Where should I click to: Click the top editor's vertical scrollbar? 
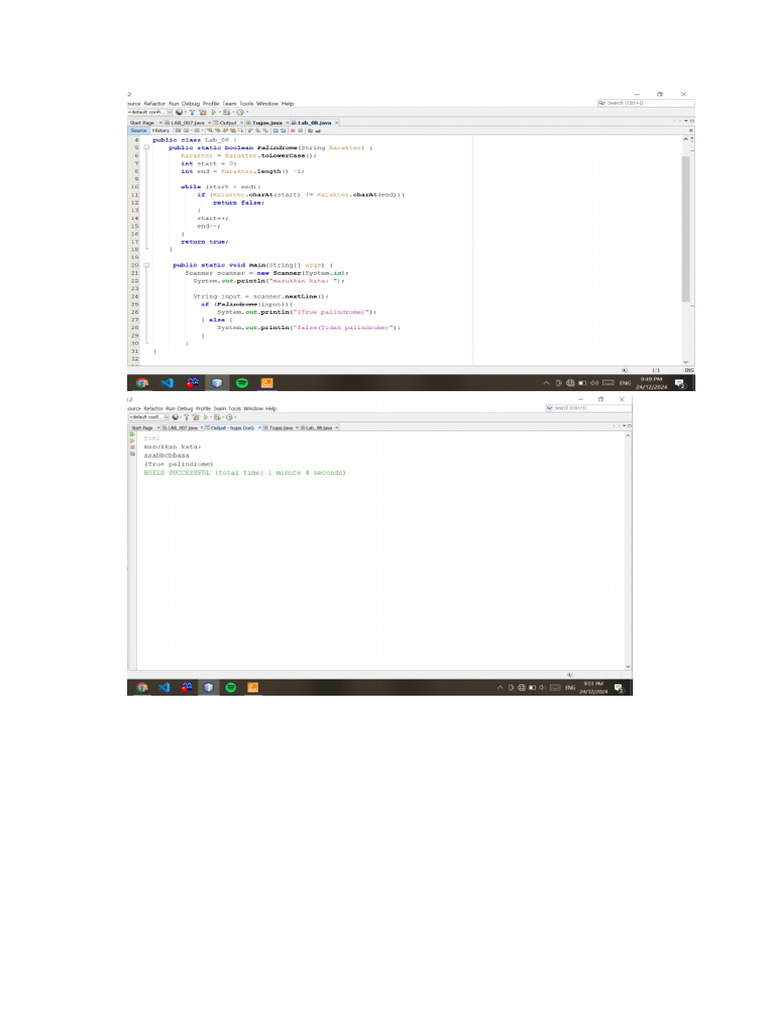(685, 228)
